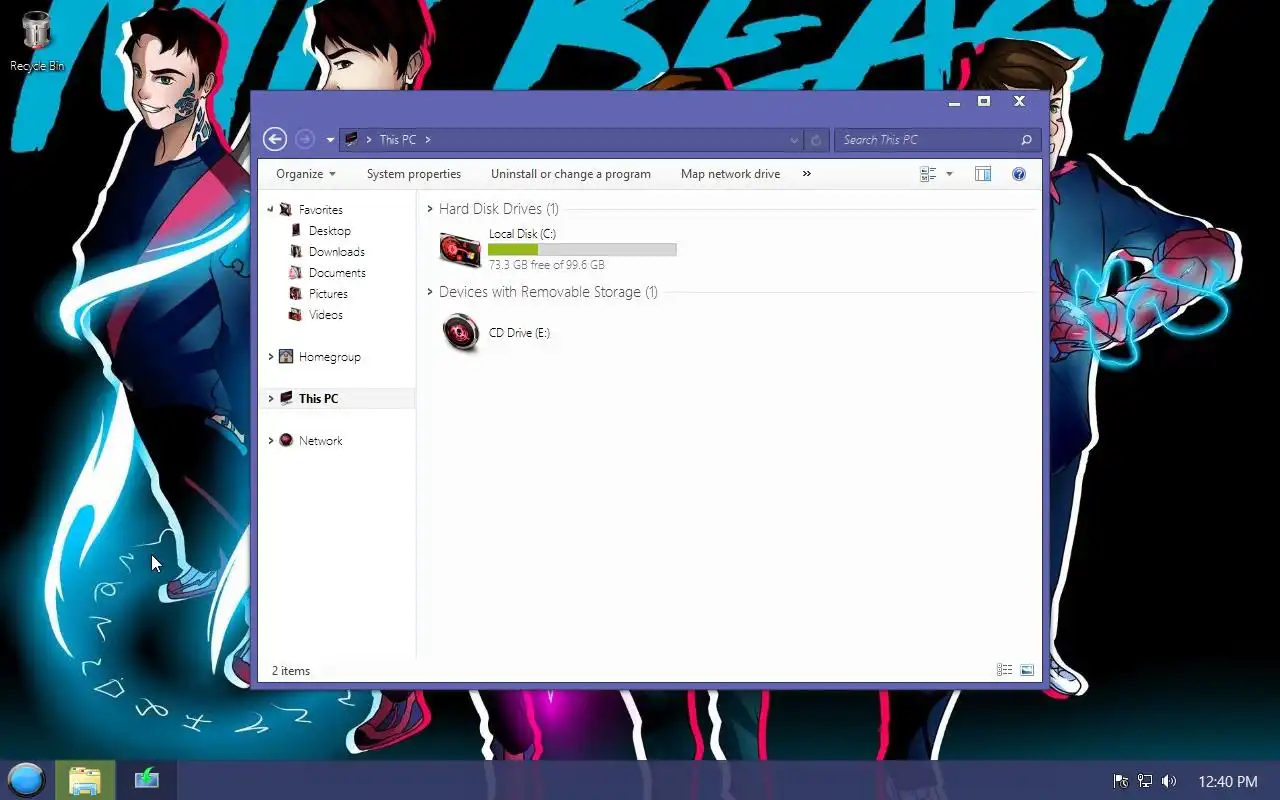Open the recent locations dropdown arrow
This screenshot has height=800, width=1280.
330,140
